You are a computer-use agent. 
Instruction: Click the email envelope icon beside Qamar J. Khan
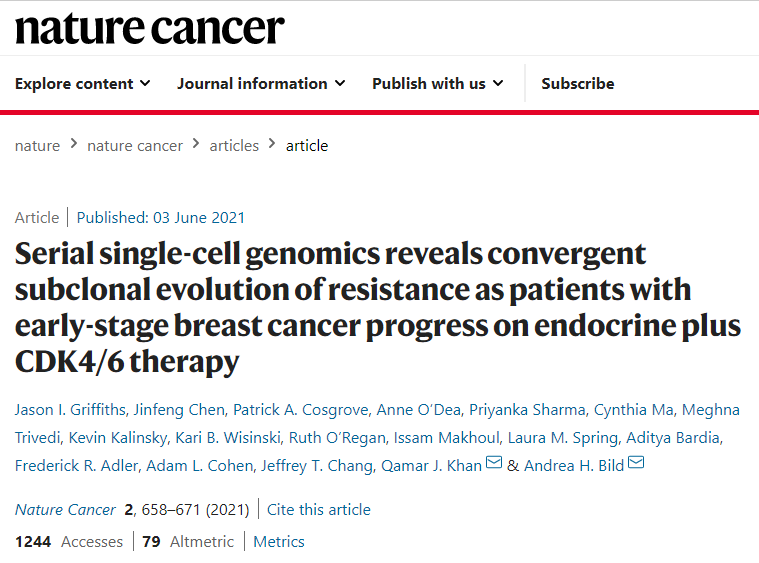tap(494, 463)
